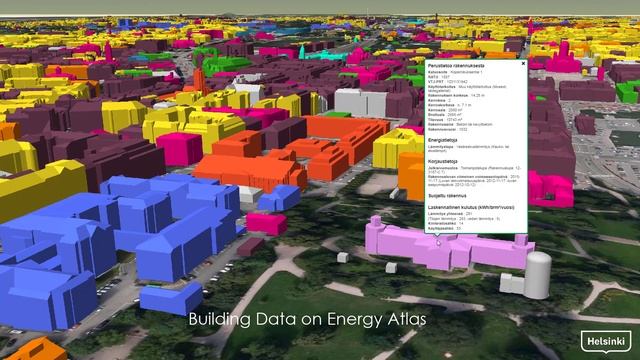
Task: Click the Helsinki logo badge
Action: [606, 341]
